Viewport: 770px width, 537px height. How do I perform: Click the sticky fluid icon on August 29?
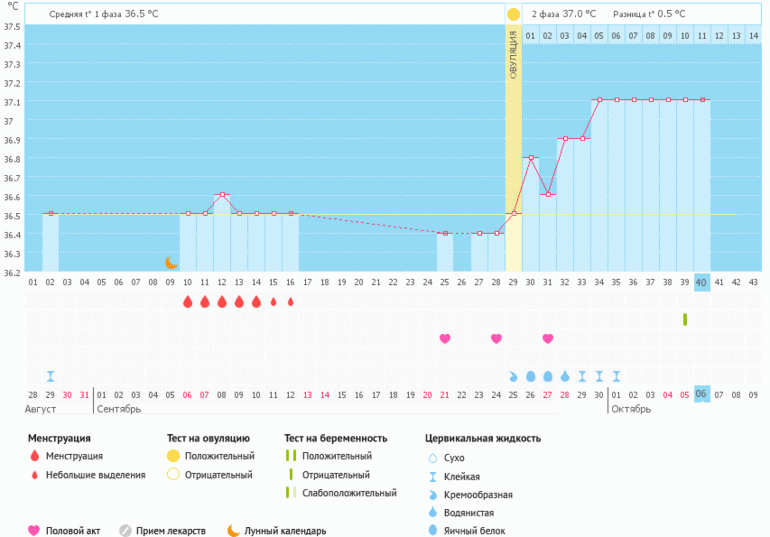[x=50, y=376]
